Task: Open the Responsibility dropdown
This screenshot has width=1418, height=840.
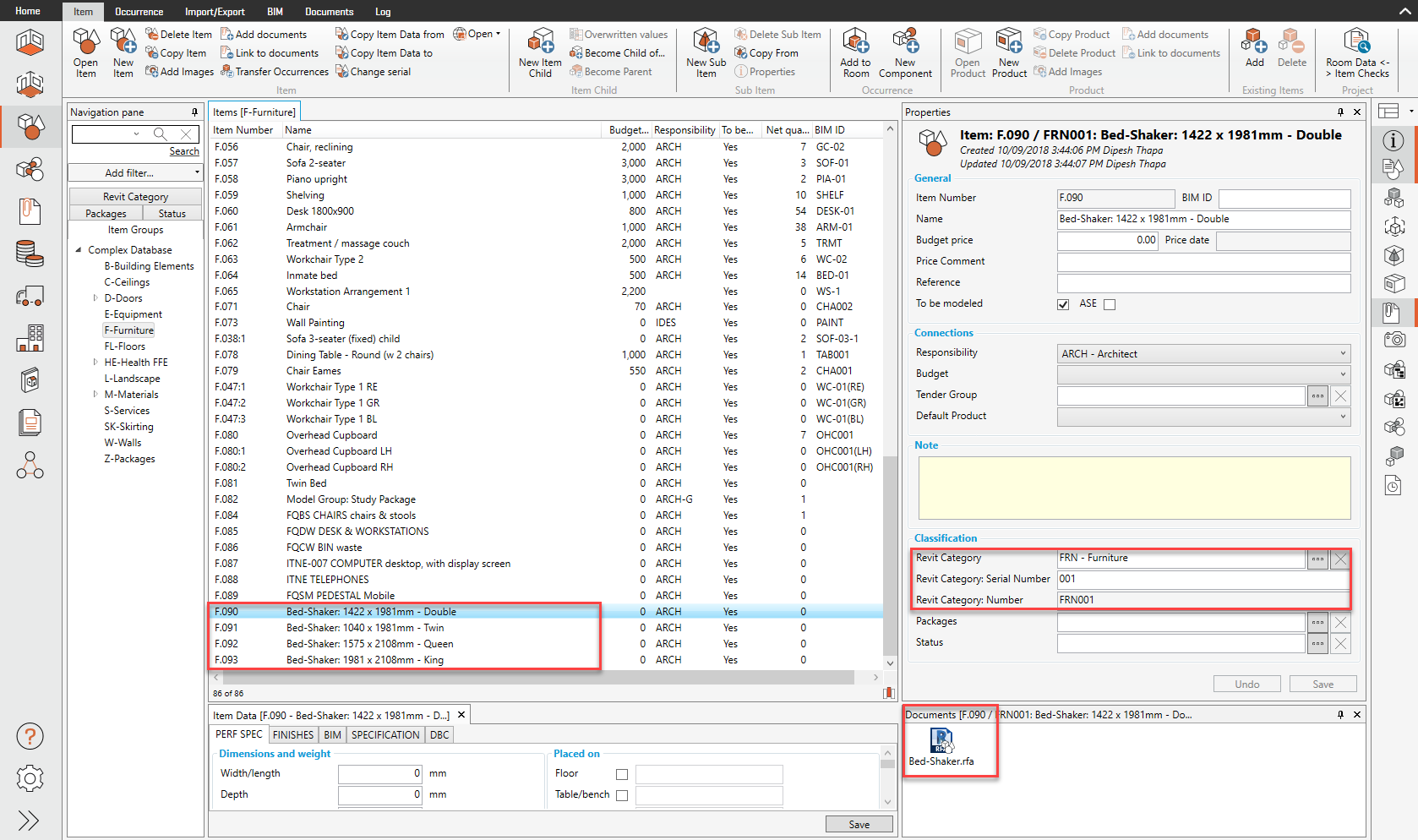Action: pos(1203,354)
